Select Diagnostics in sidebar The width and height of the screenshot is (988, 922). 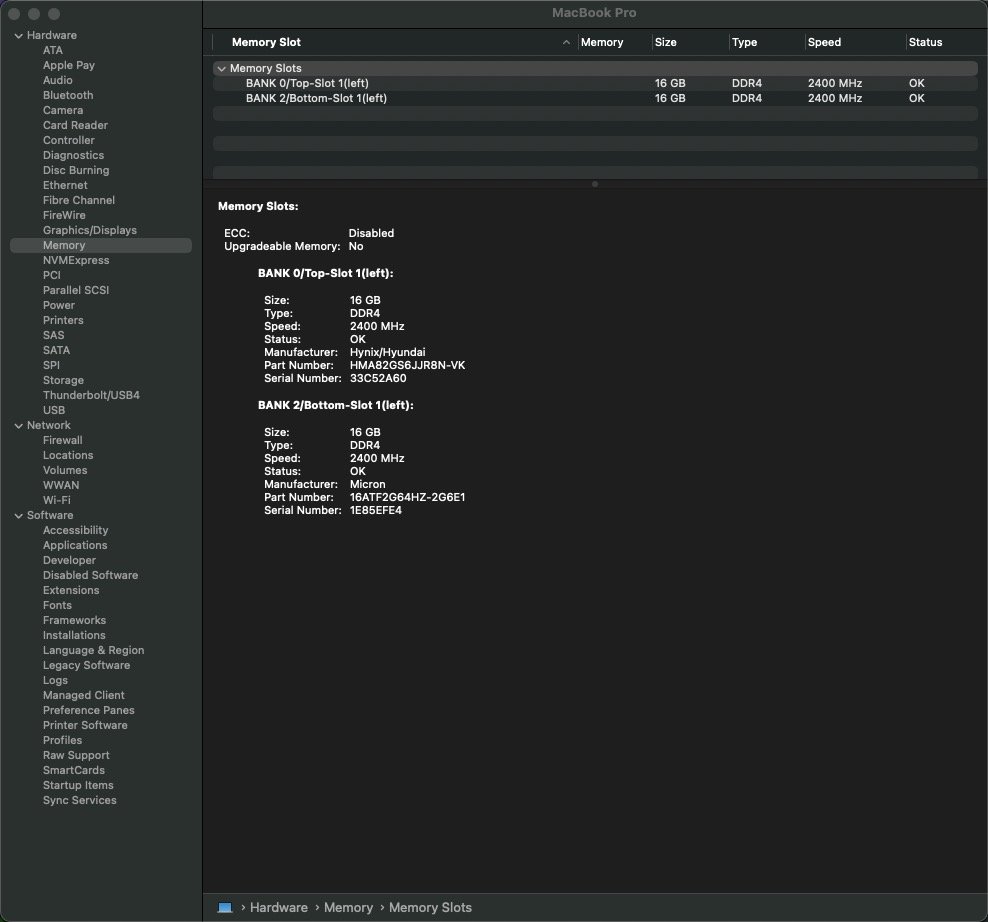pos(73,156)
